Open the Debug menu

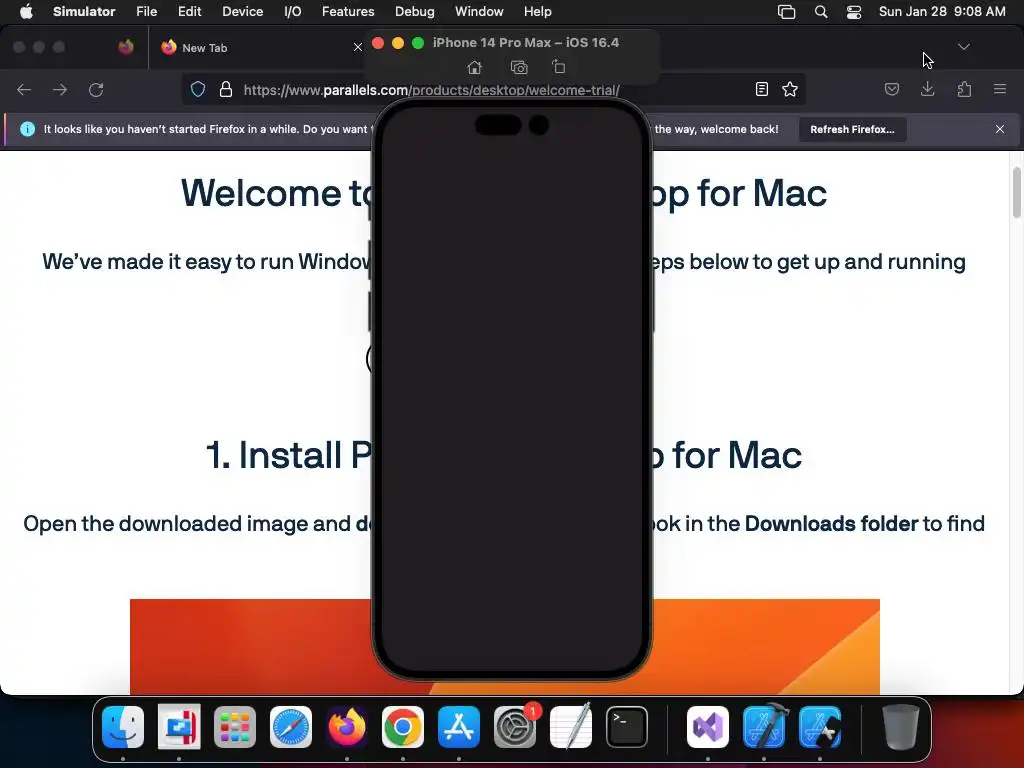(x=415, y=12)
